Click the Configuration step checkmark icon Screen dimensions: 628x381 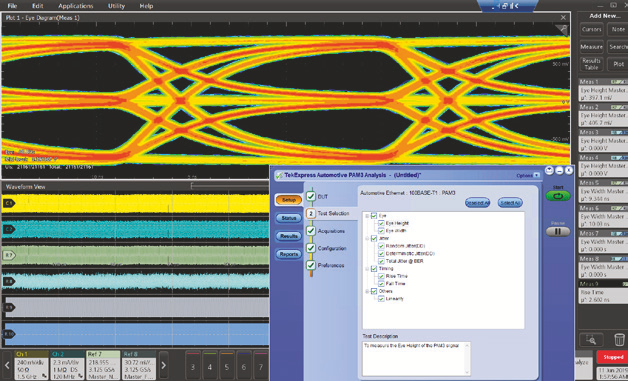tap(311, 248)
